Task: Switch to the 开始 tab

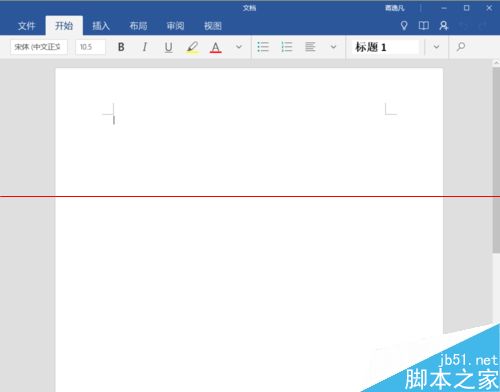Action: pos(64,26)
